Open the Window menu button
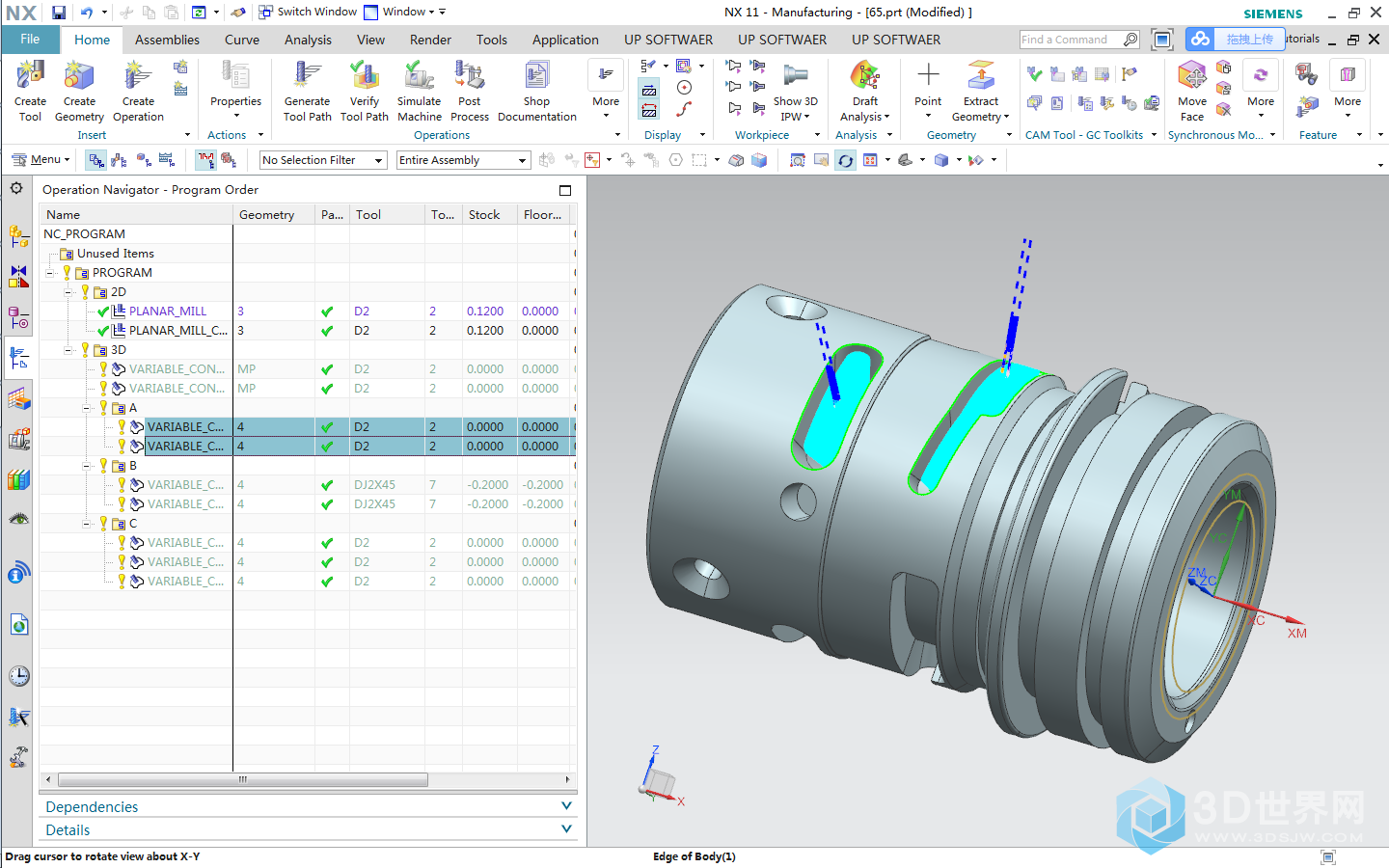Screen dimensions: 1389x868 [x=404, y=12]
